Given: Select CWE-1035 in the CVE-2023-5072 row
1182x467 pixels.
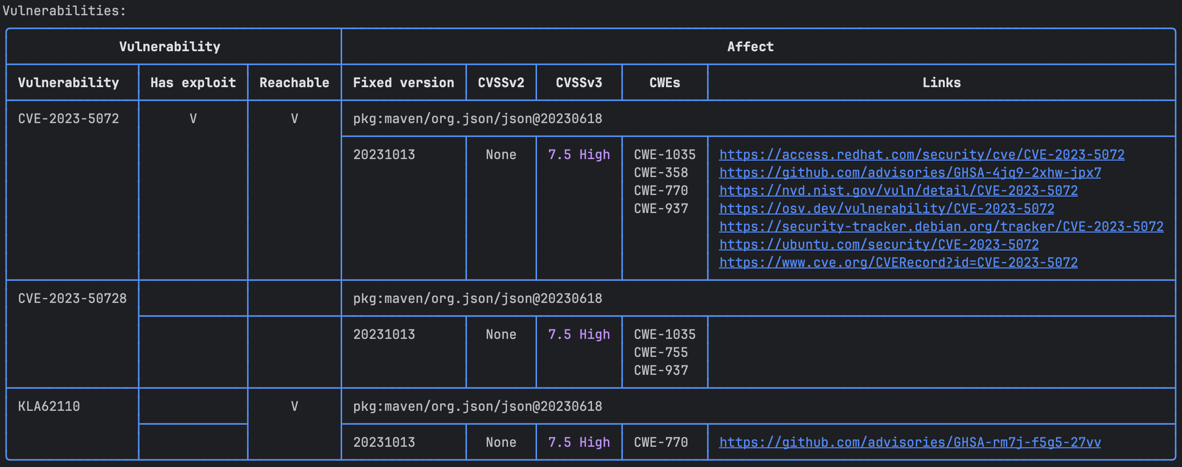Looking at the screenshot, I should [664, 154].
